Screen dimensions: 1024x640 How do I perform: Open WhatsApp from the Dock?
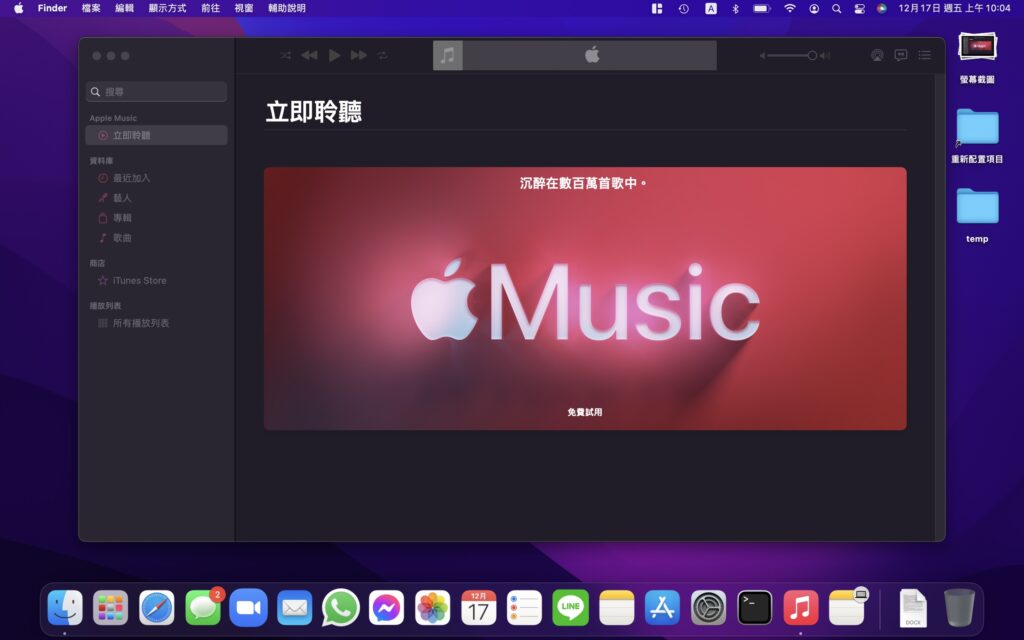(341, 607)
